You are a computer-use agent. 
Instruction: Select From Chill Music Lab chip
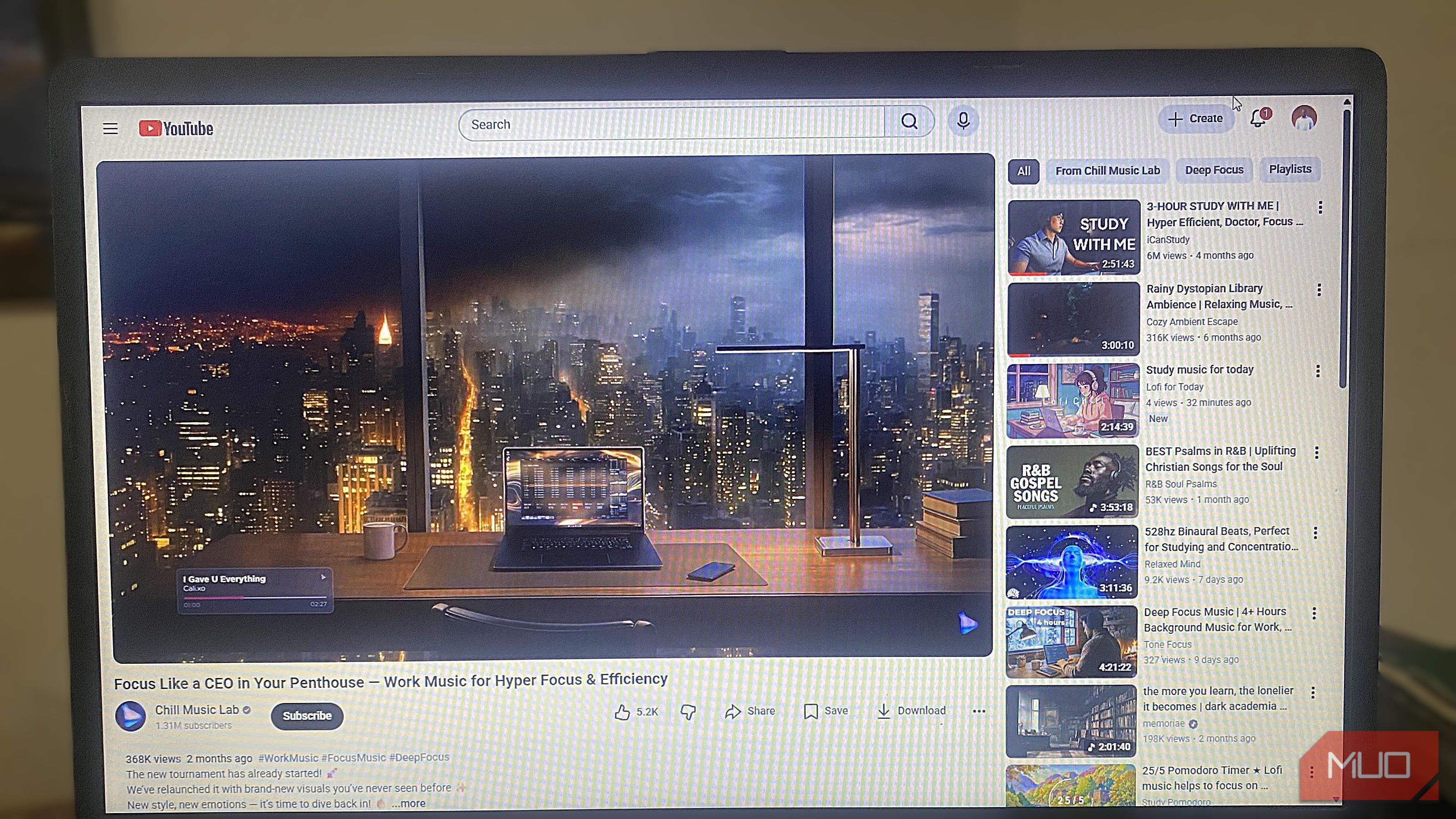1107,171
